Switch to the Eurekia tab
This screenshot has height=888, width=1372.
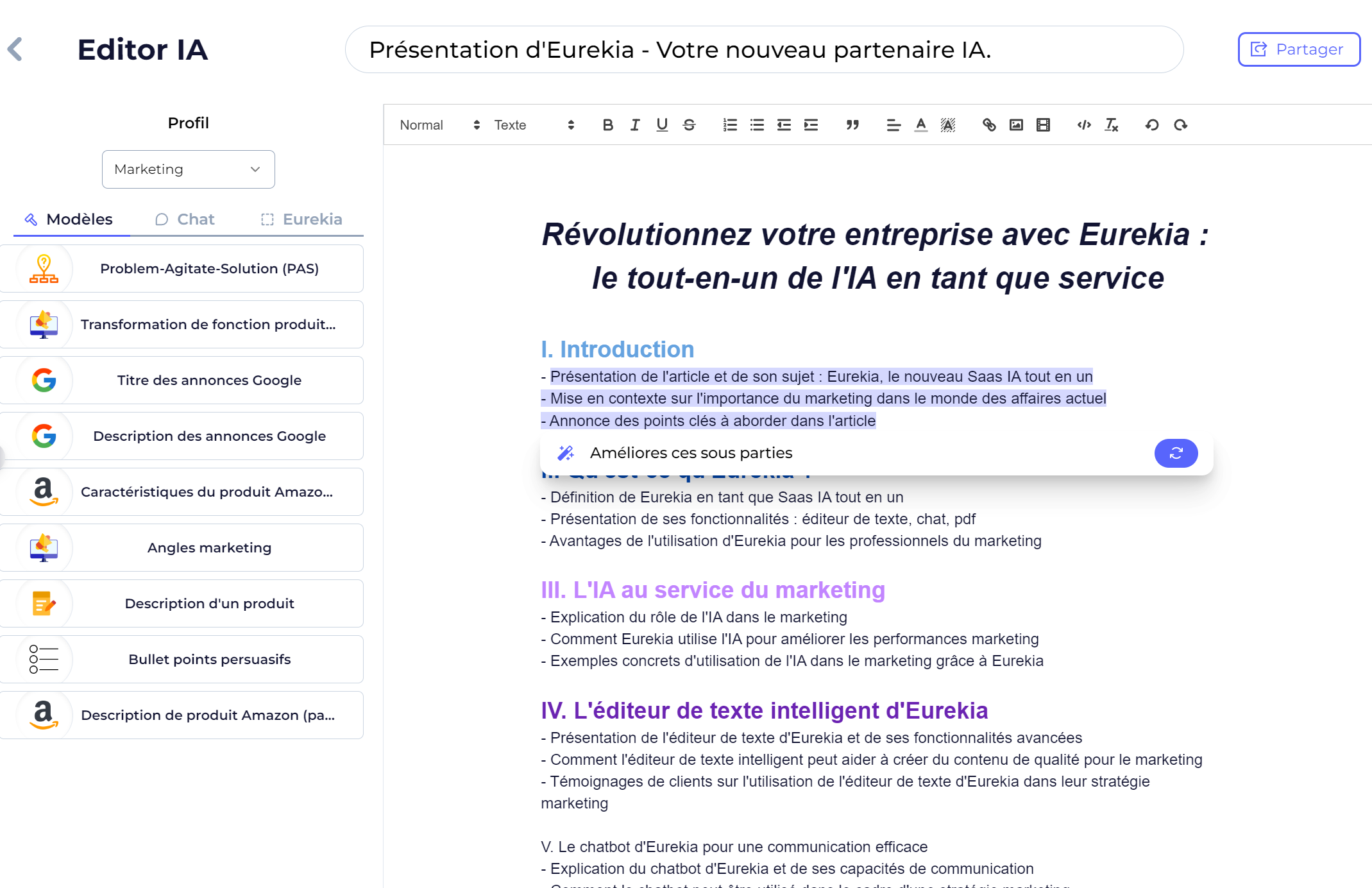click(301, 219)
